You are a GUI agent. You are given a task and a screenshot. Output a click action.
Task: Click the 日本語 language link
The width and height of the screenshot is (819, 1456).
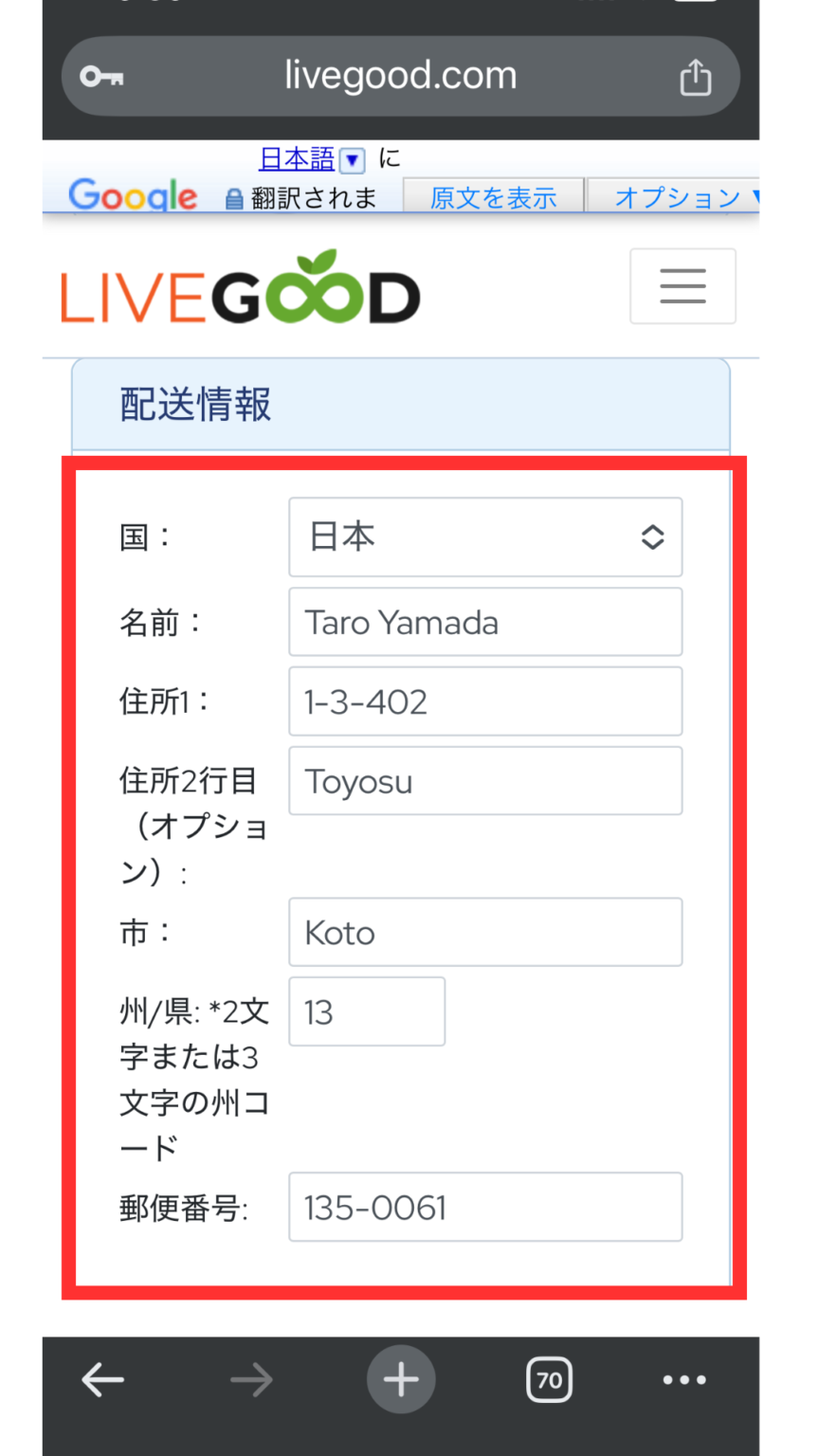pyautogui.click(x=297, y=159)
